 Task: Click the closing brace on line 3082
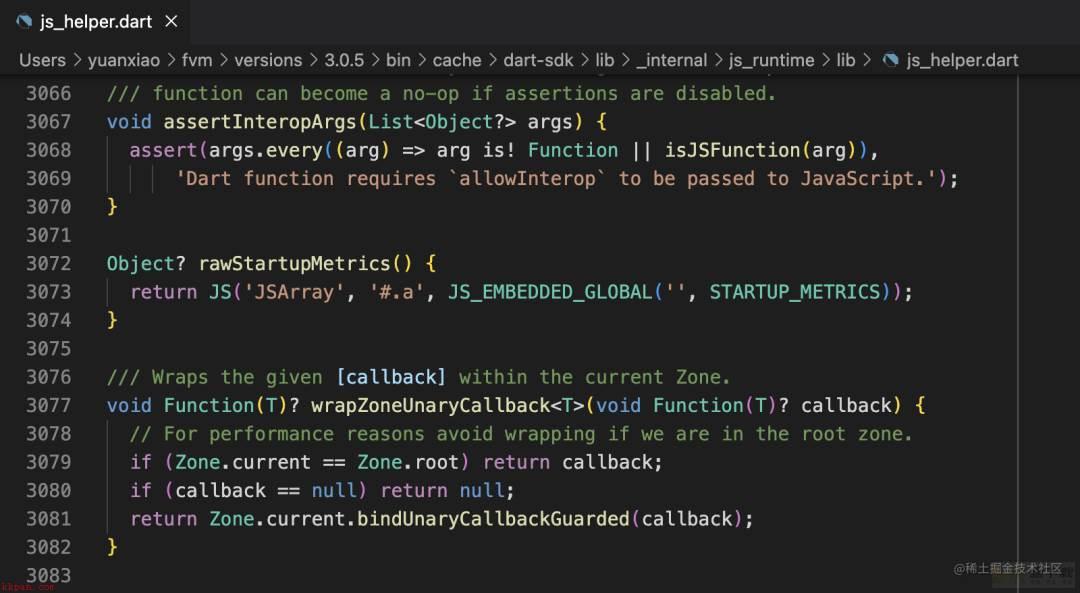112,547
